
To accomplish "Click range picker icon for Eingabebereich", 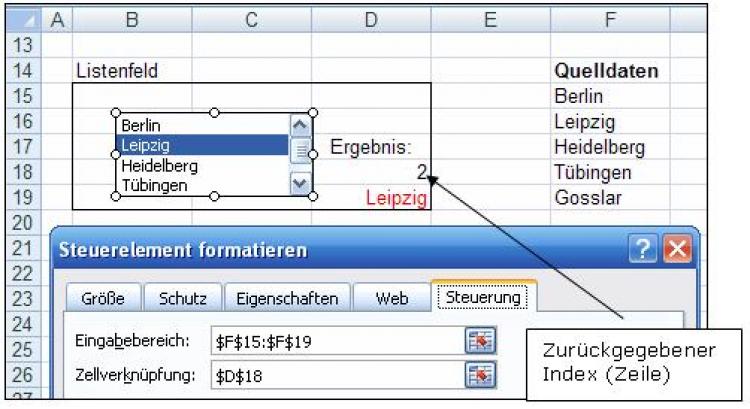I will click(482, 340).
